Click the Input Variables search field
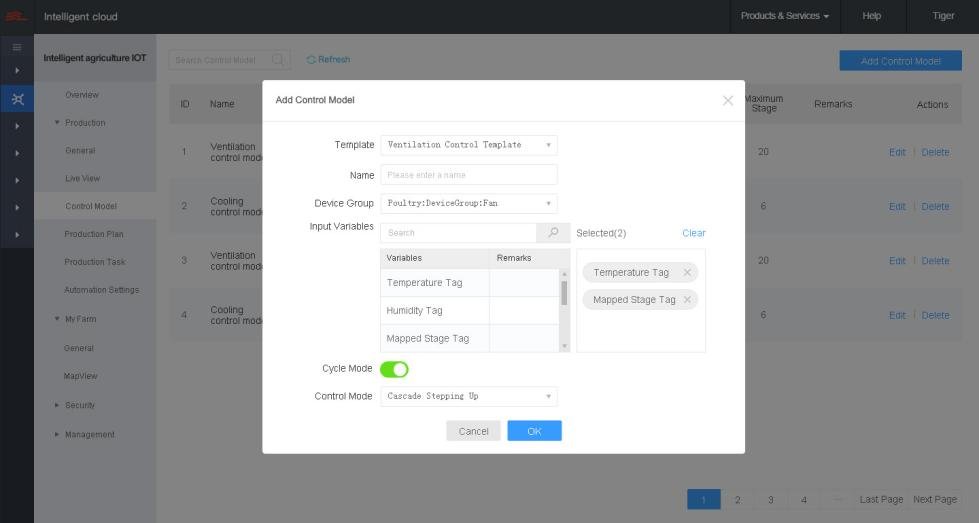The height and width of the screenshot is (523, 979). 458,232
